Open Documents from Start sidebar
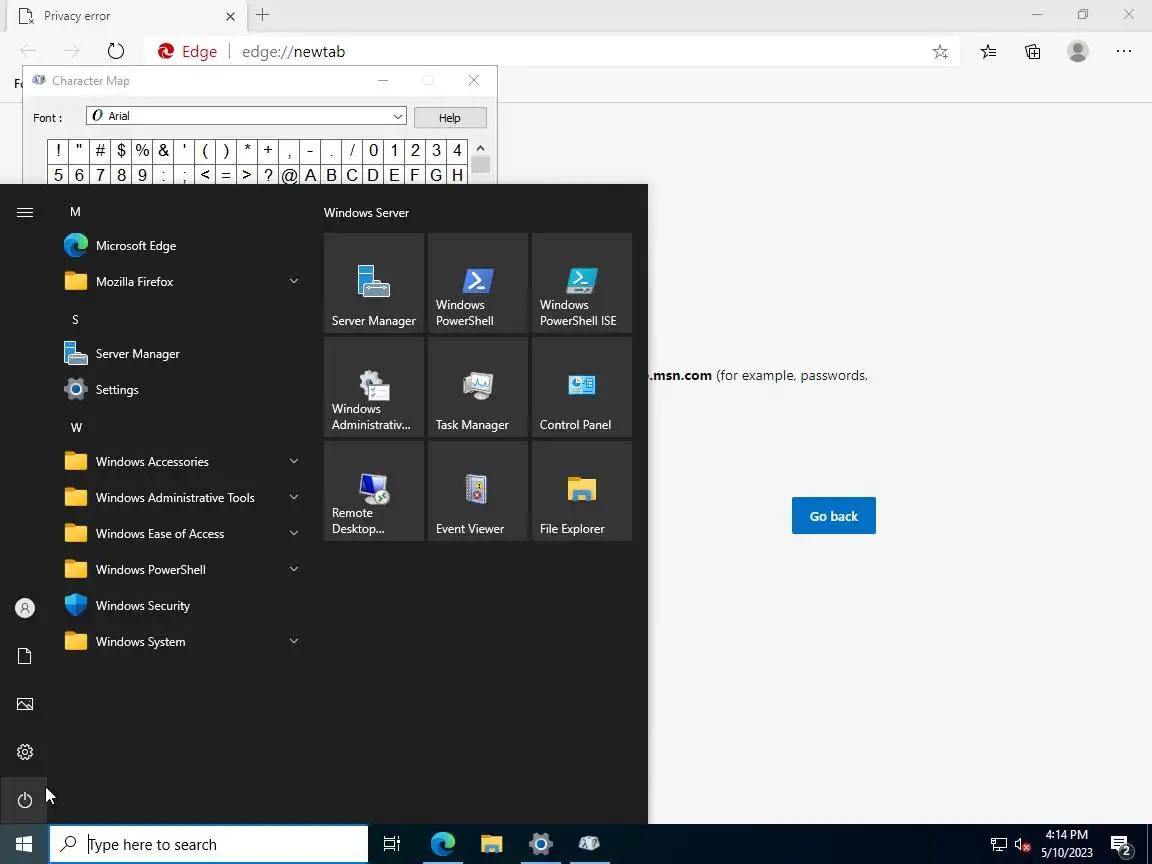Screen dimensions: 1152x864 (24, 656)
